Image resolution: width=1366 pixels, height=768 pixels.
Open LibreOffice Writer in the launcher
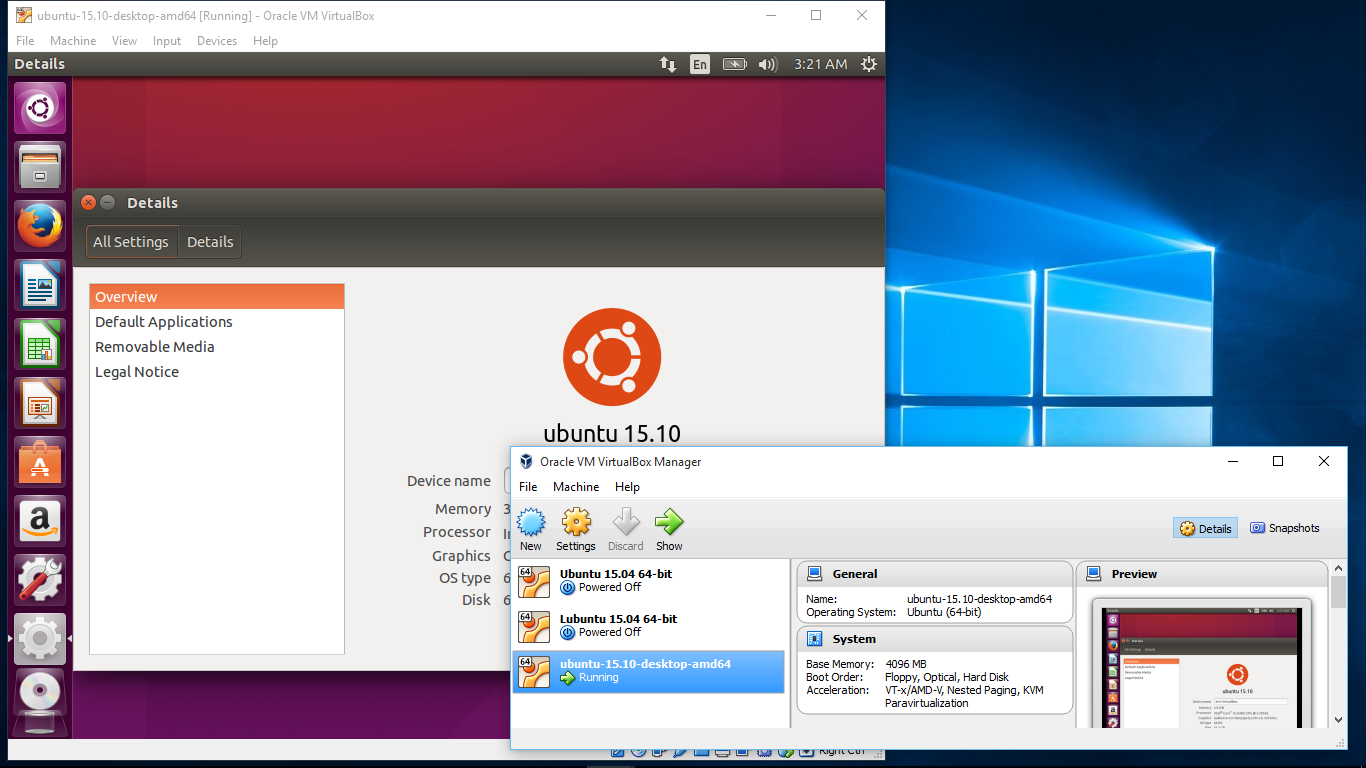(40, 285)
